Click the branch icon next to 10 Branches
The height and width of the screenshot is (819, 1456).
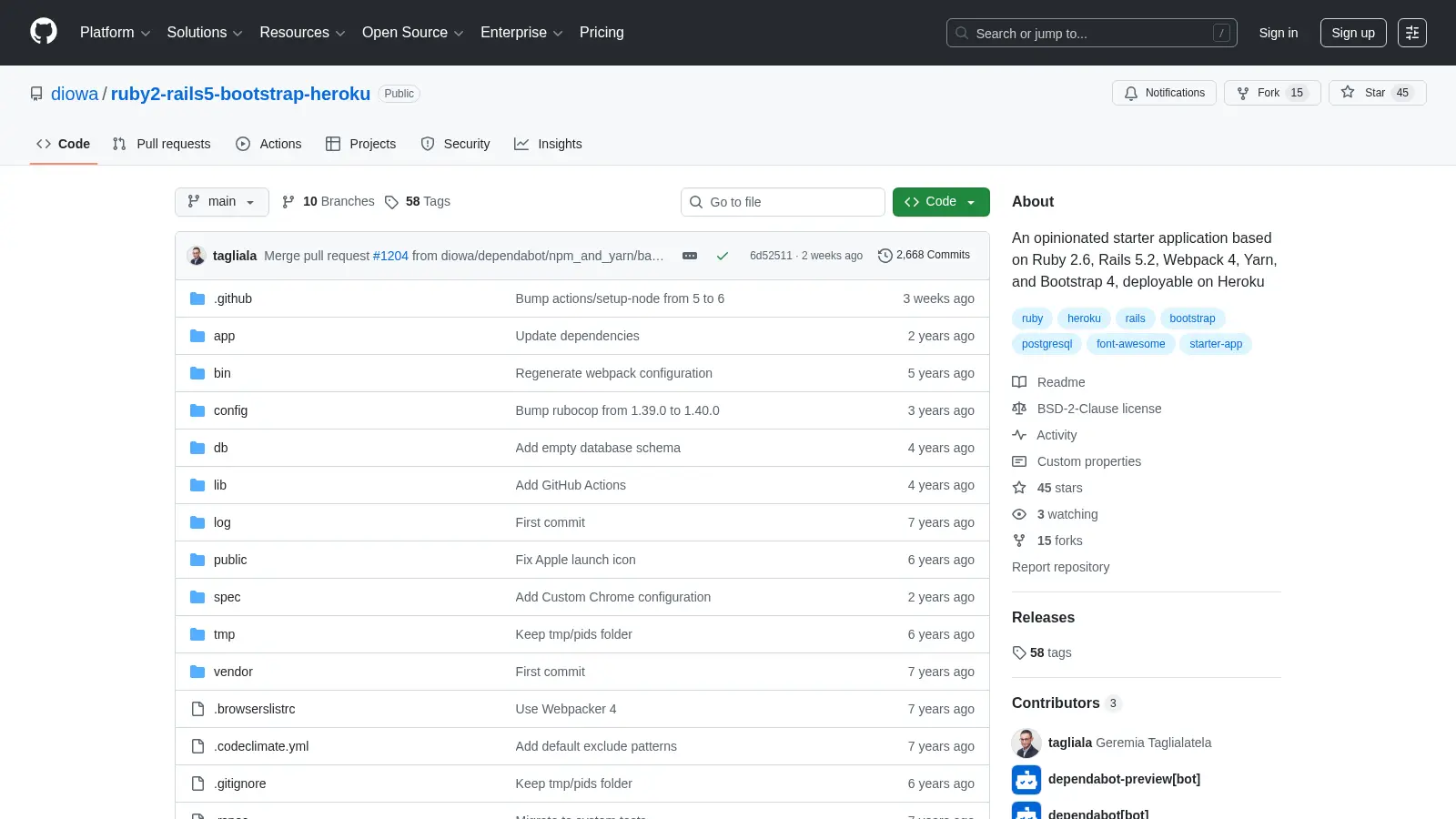click(288, 202)
